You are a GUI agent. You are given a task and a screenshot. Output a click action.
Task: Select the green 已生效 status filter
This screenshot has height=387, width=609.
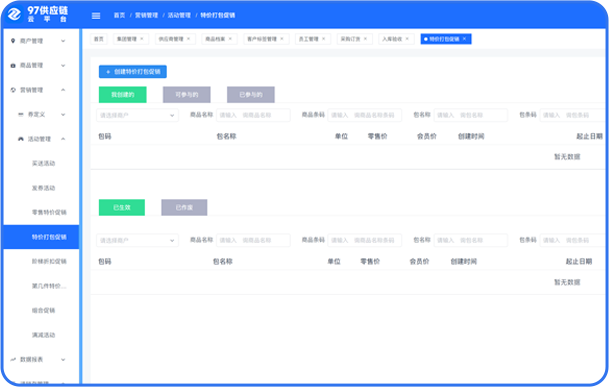click(122, 207)
